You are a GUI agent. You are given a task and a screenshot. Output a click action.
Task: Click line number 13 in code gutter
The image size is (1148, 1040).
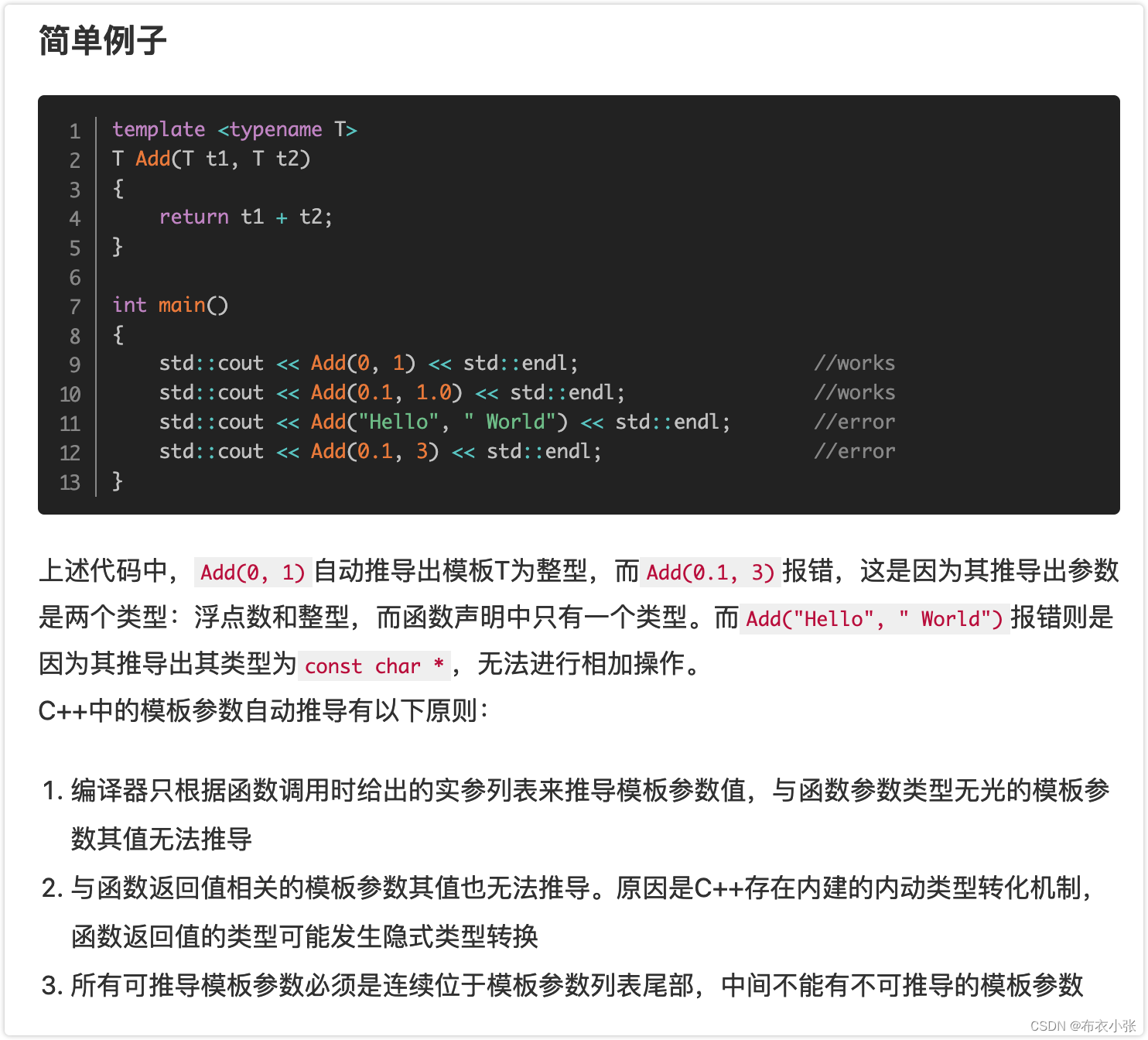point(70,482)
